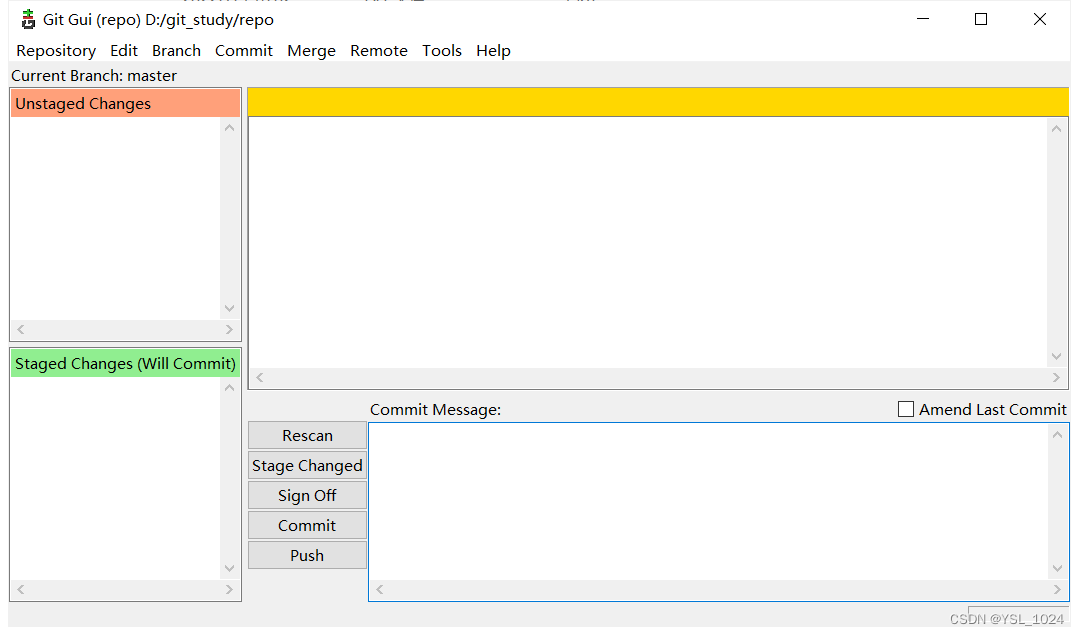This screenshot has width=1079, height=635.
Task: Maximize the Git Gui window
Action: click(981, 19)
